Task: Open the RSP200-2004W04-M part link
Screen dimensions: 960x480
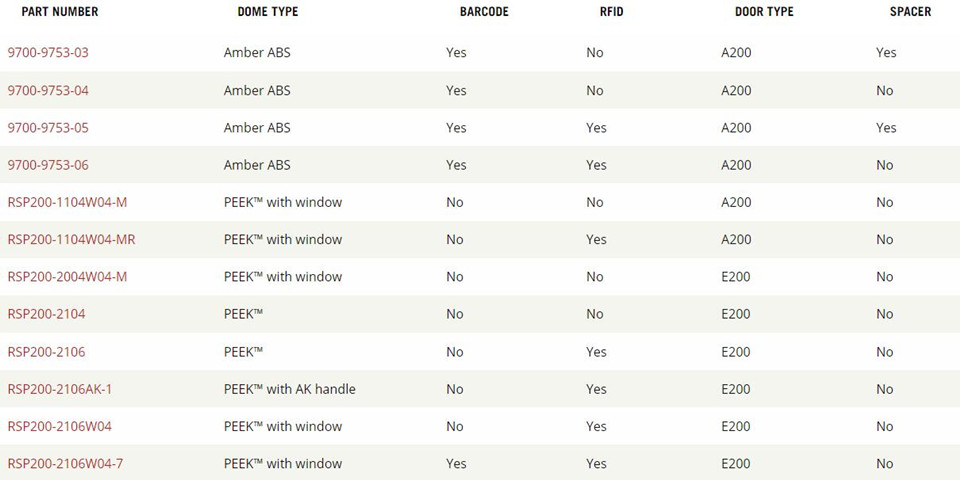Action: [67, 277]
